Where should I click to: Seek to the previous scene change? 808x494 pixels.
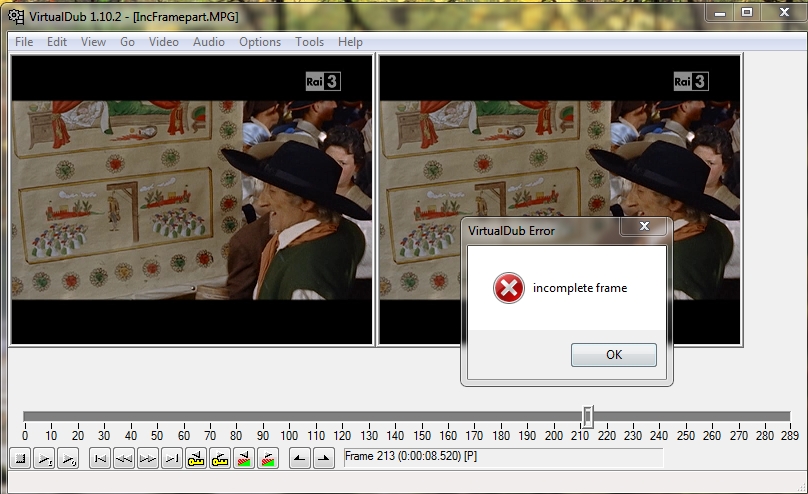click(244, 458)
